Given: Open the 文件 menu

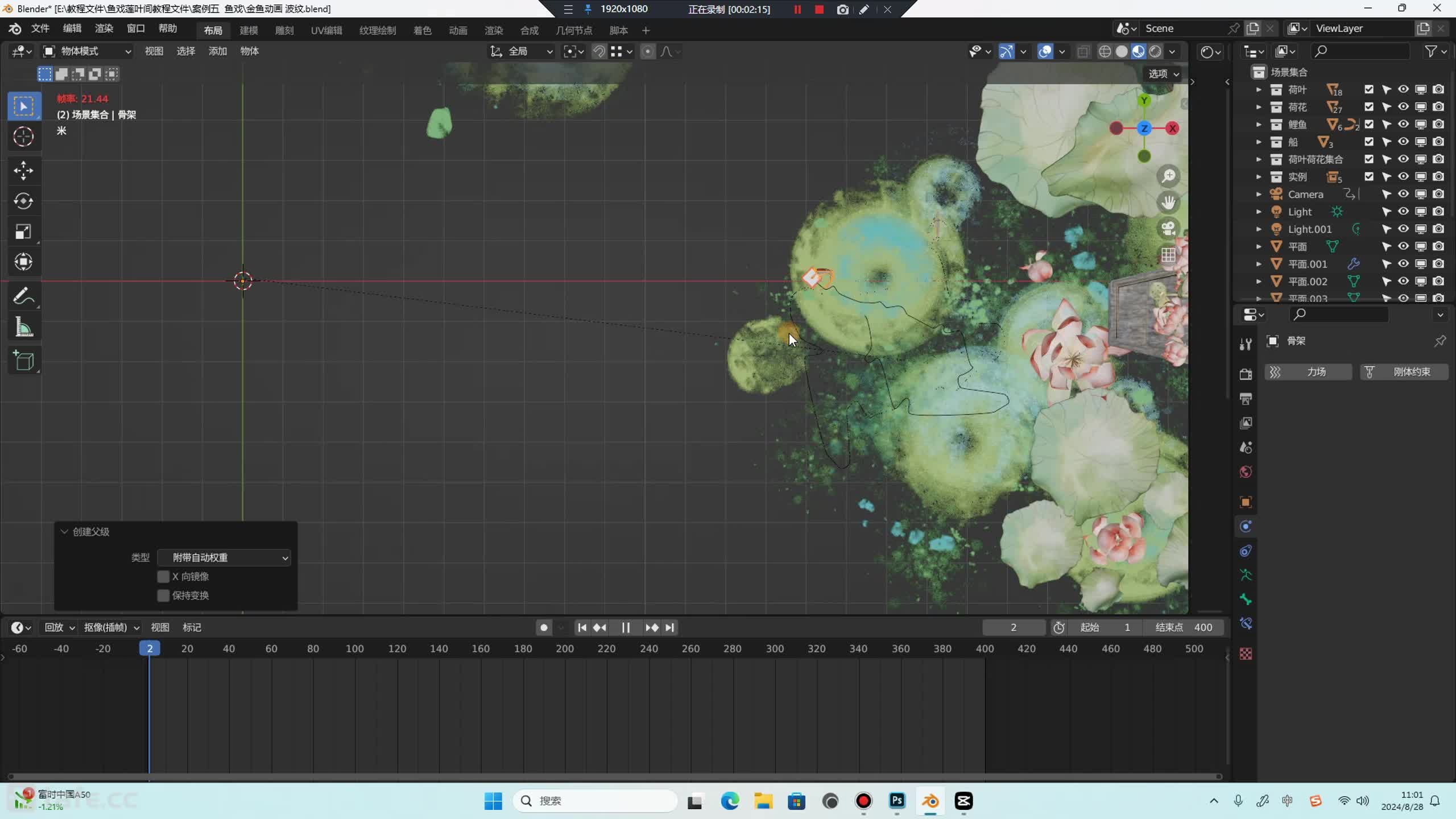Looking at the screenshot, I should click(x=40, y=28).
